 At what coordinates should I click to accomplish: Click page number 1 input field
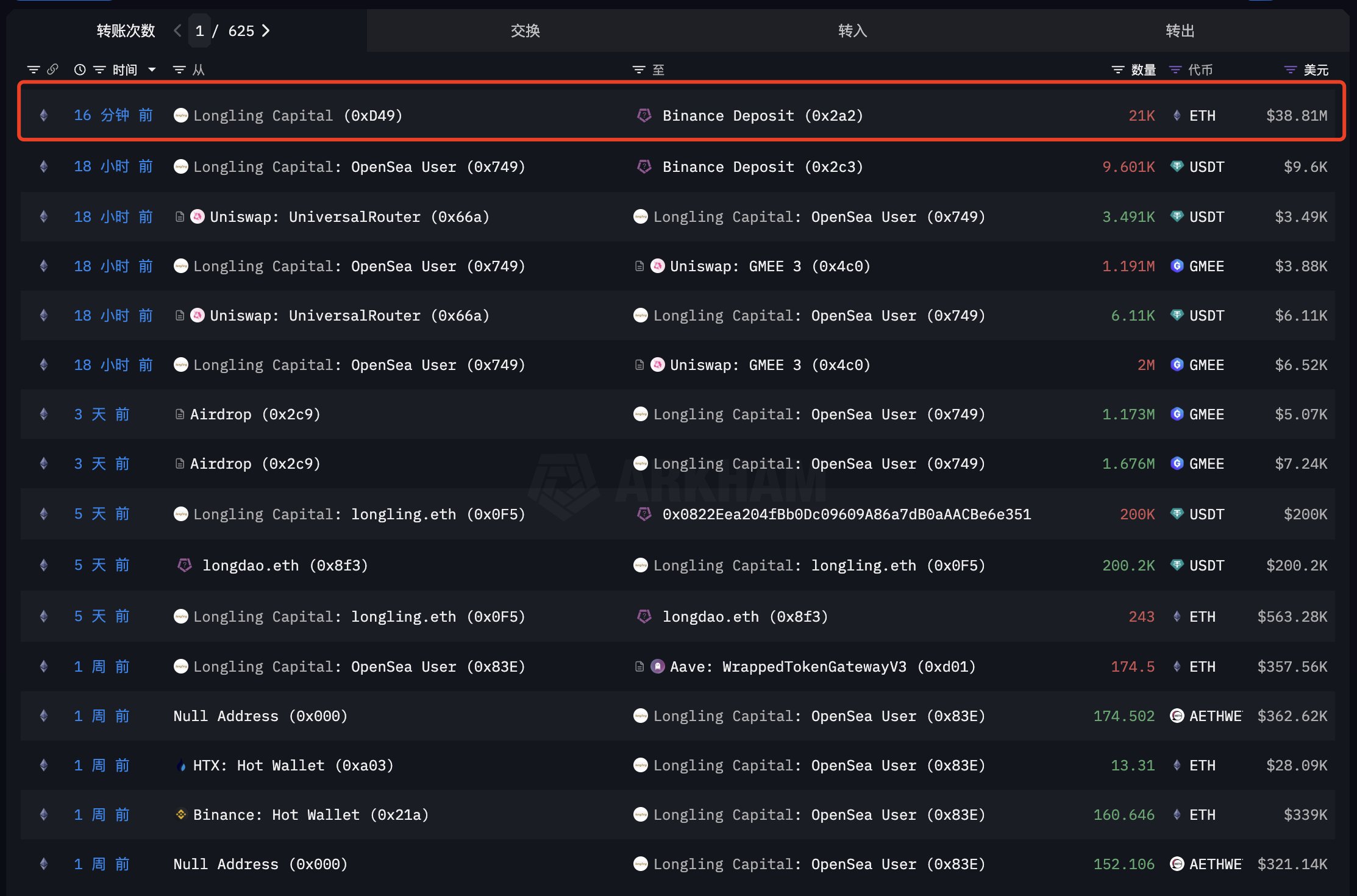[x=199, y=31]
